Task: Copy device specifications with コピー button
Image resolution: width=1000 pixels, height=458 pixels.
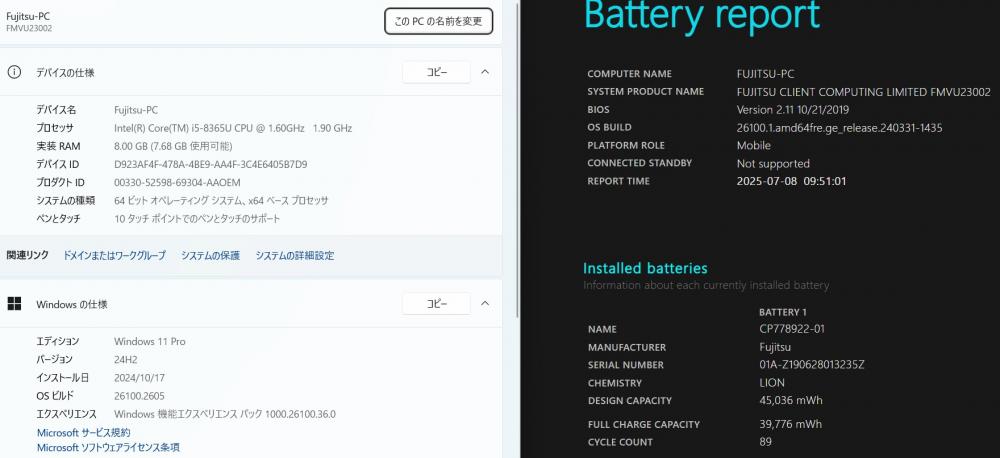Action: click(436, 72)
